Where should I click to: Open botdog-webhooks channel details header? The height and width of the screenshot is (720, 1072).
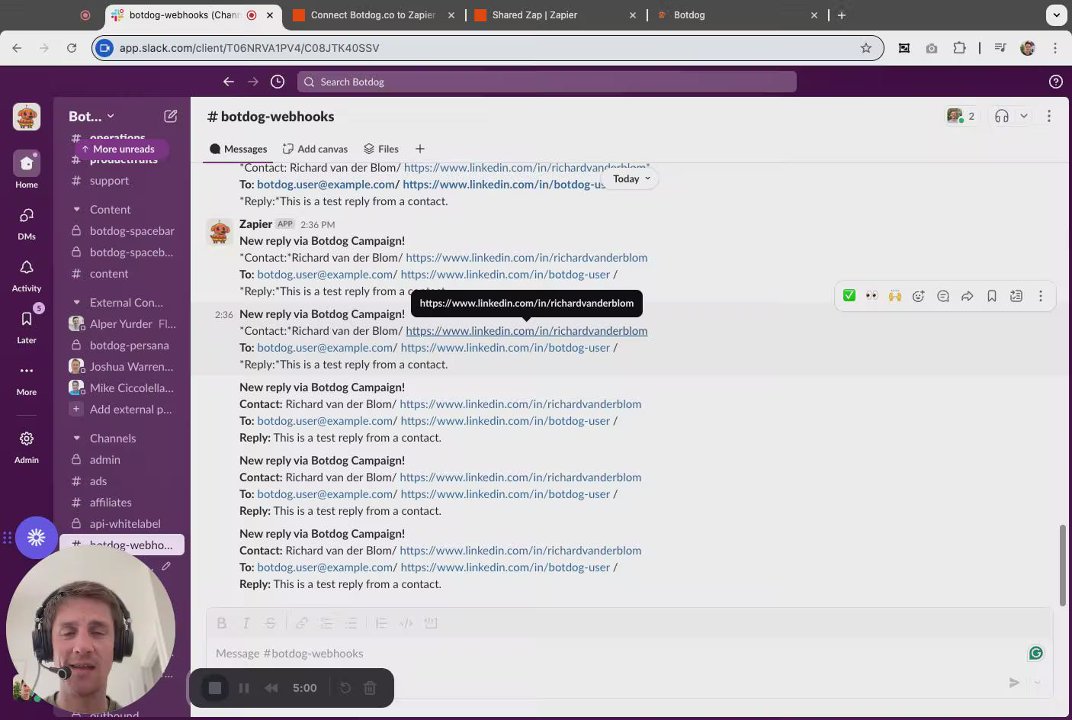(271, 116)
